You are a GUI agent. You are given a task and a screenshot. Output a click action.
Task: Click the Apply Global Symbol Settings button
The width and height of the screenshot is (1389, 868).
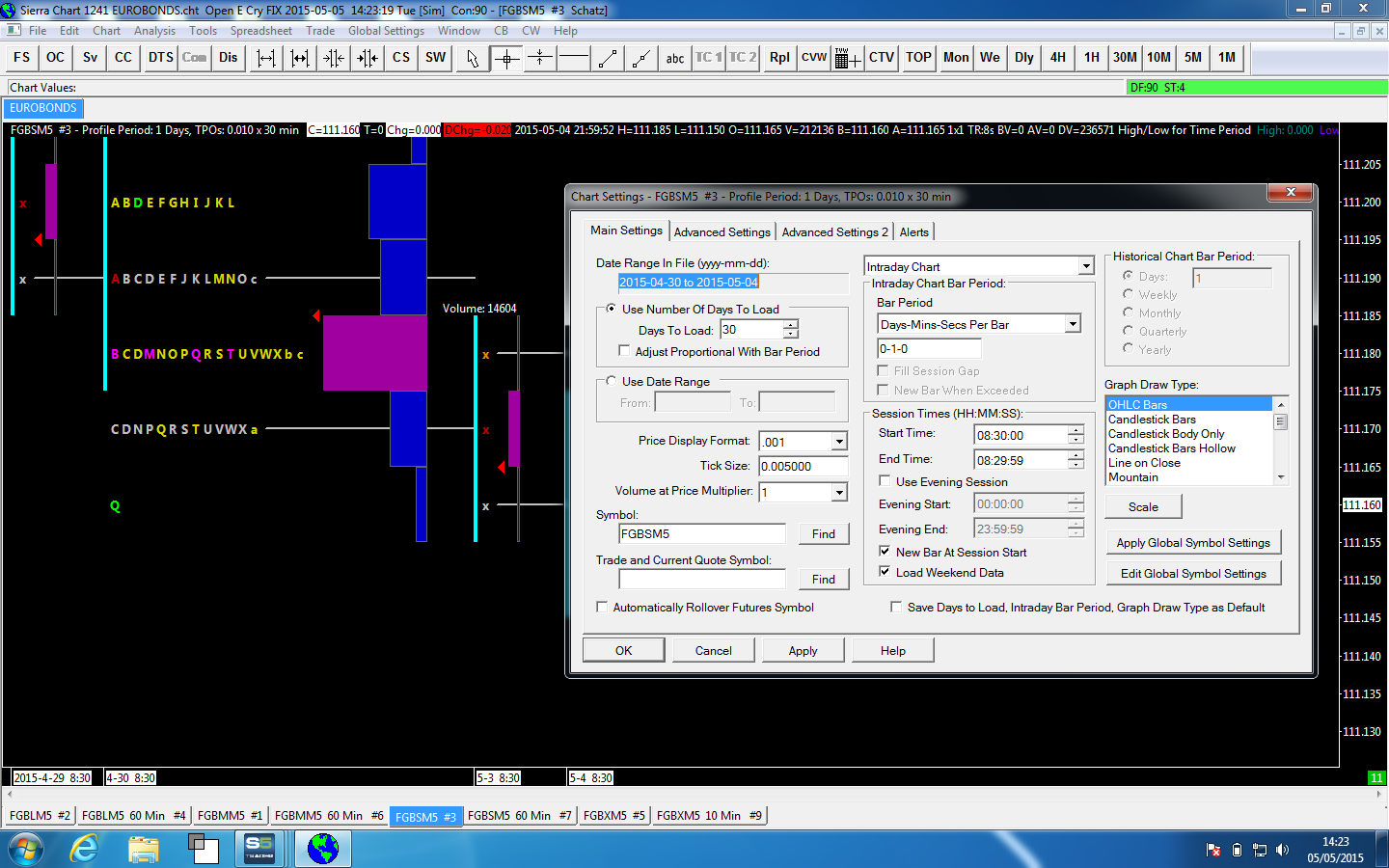pos(1193,543)
